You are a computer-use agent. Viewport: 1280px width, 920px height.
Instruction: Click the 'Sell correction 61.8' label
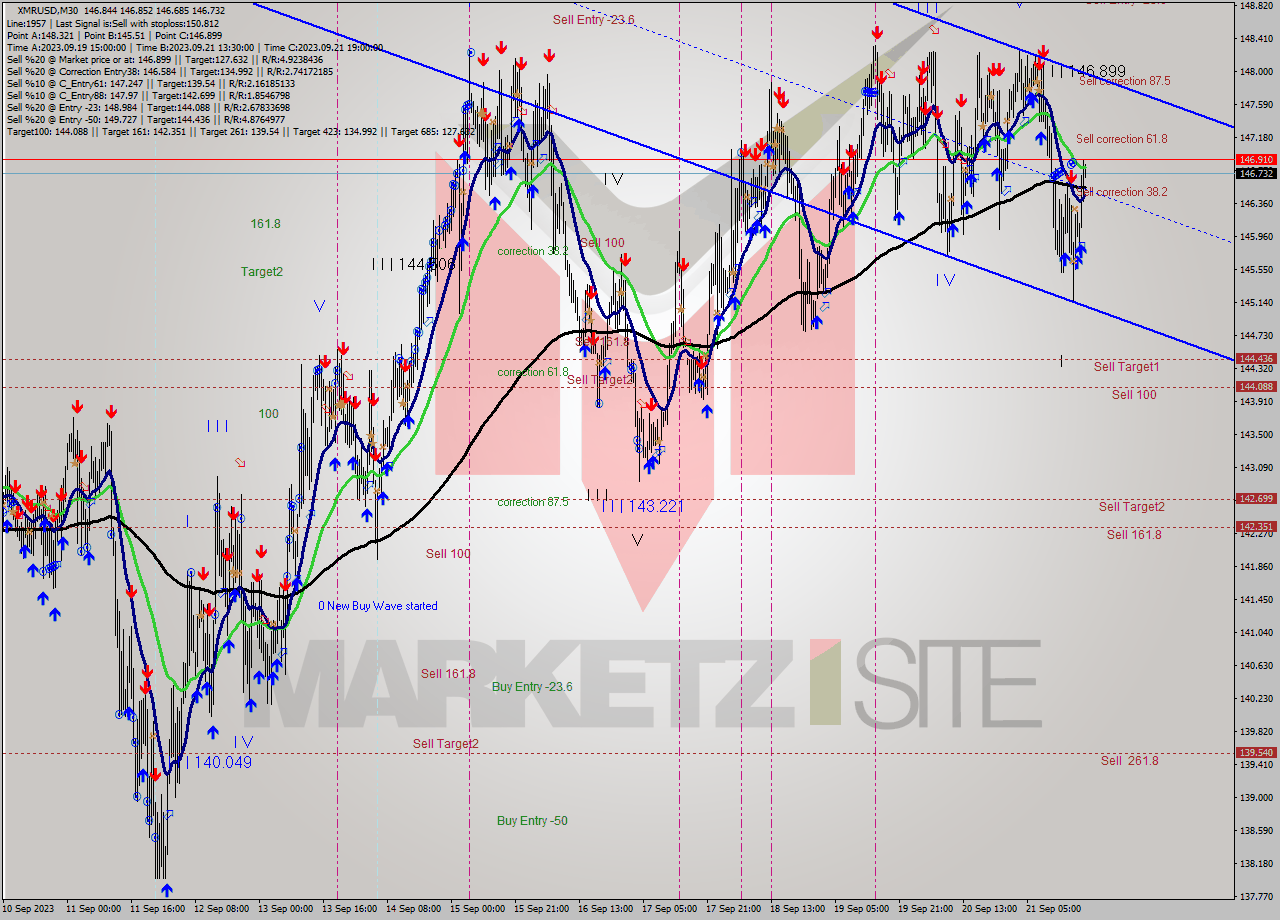pyautogui.click(x=1121, y=139)
